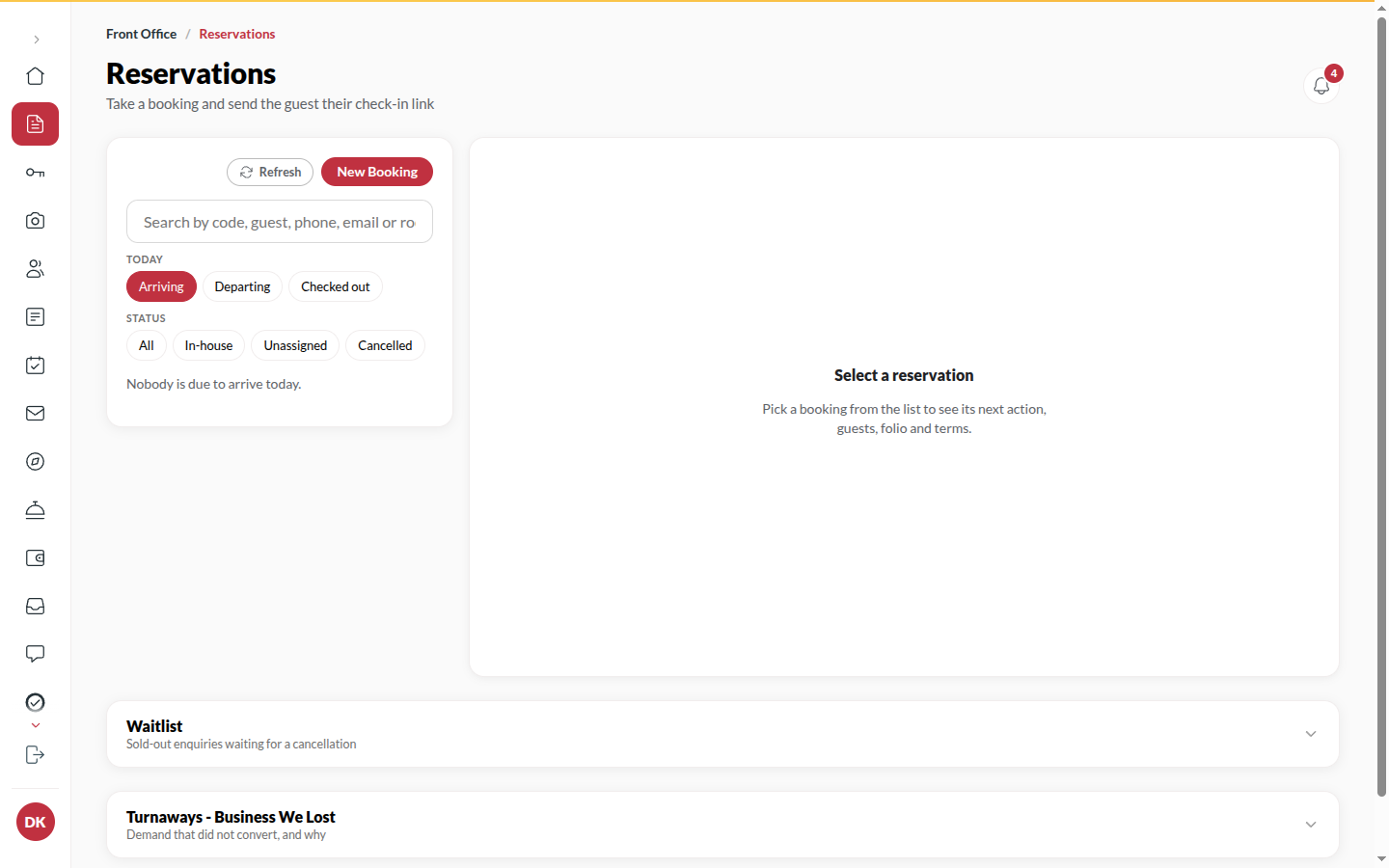Viewport: 1389px width, 868px height.
Task: Open the check circle icon in sidebar
Action: coord(36,702)
